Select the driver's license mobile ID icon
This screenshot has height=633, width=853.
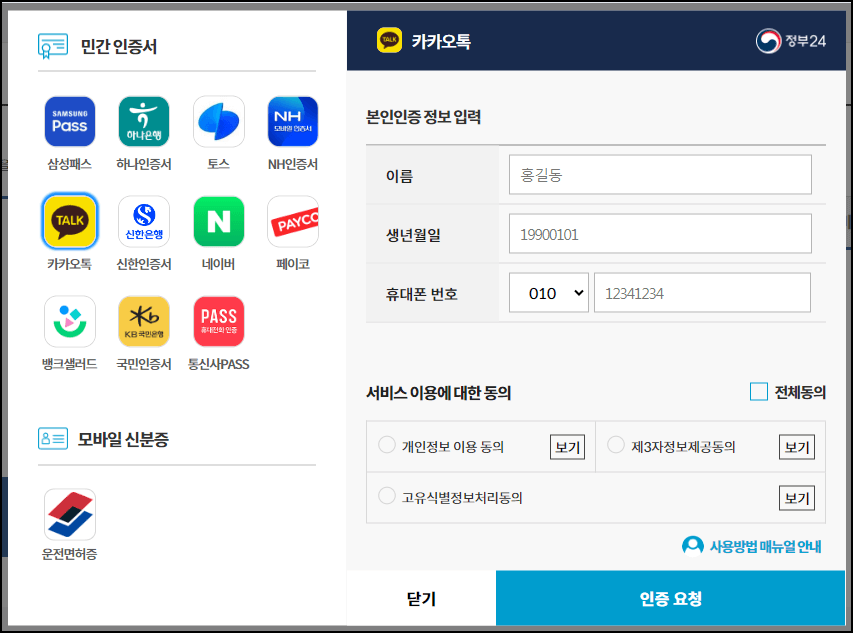[69, 516]
